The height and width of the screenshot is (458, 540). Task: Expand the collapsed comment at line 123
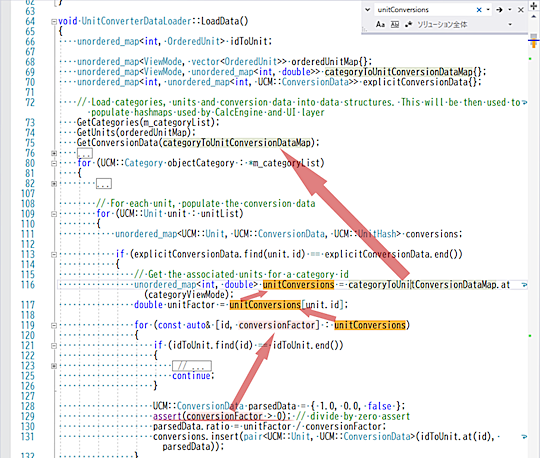pyautogui.click(x=54, y=366)
